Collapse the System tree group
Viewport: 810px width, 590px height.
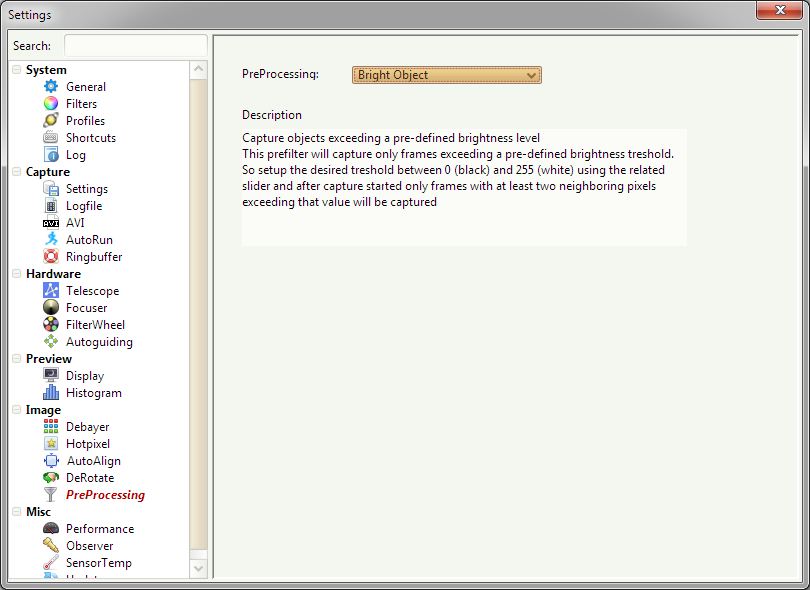(x=17, y=70)
